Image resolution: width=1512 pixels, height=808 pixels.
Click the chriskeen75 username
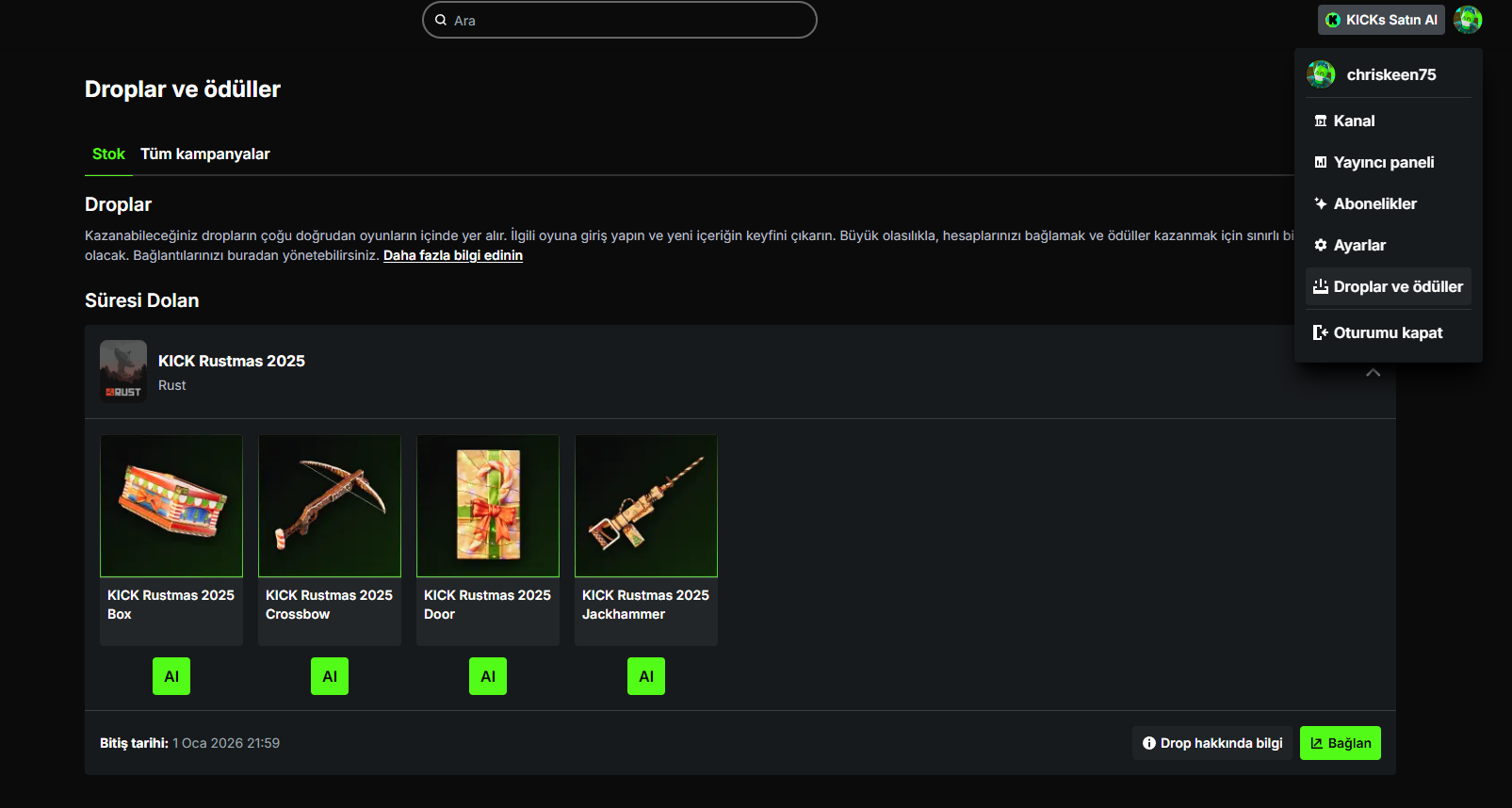click(1391, 74)
